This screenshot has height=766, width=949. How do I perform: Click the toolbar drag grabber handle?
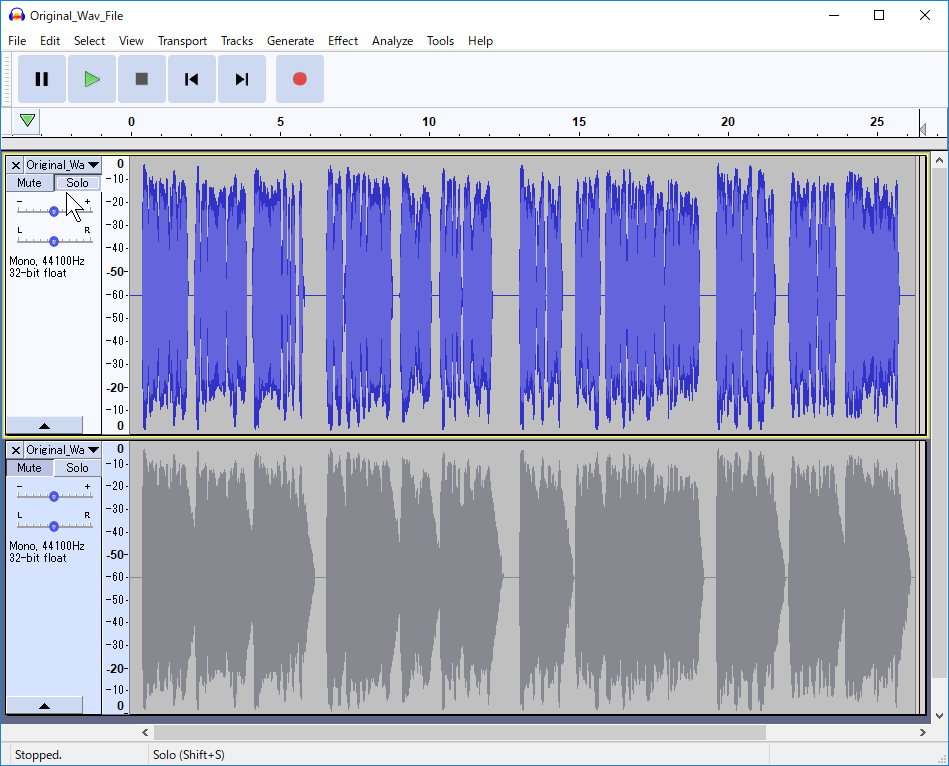[7, 79]
